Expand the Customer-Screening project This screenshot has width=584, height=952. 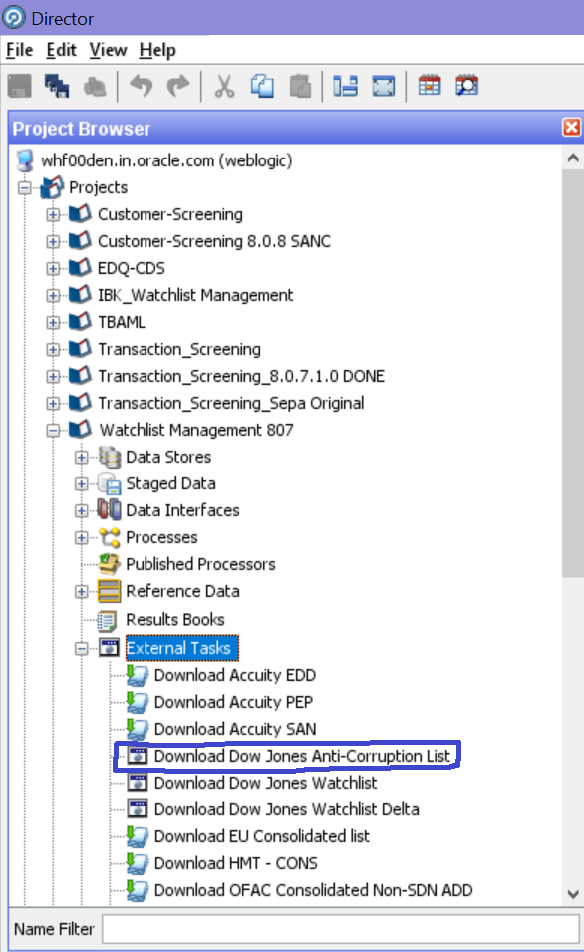(x=53, y=214)
